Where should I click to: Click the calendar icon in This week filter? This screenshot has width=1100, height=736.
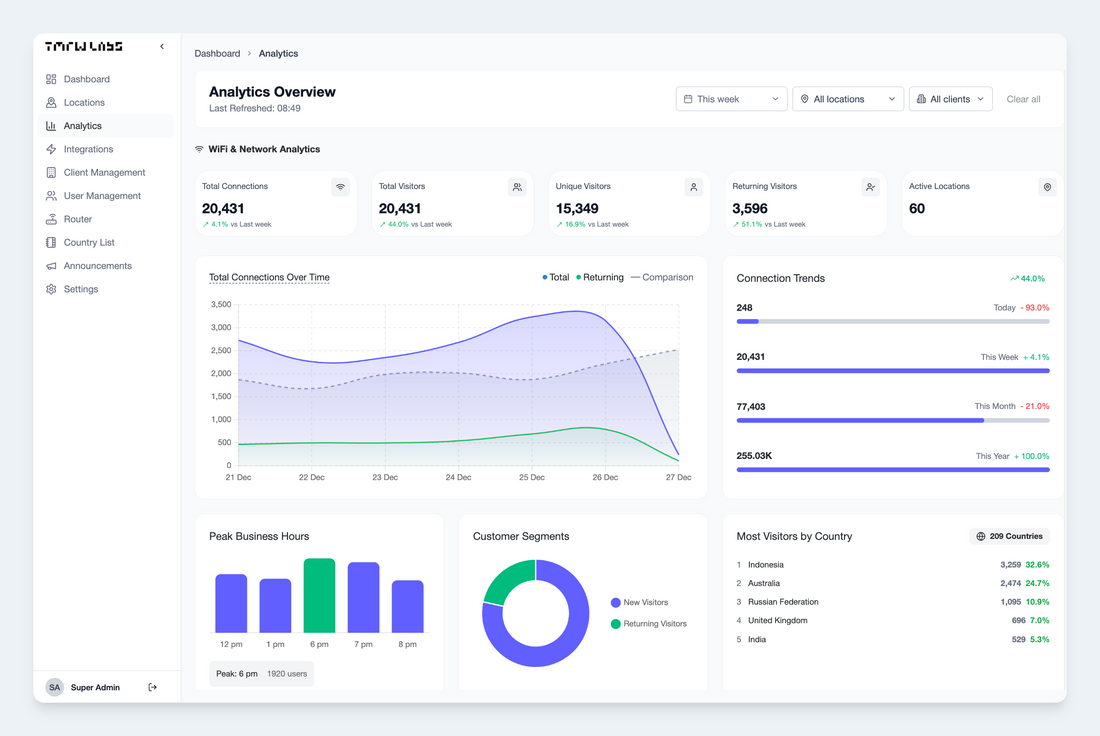point(688,99)
